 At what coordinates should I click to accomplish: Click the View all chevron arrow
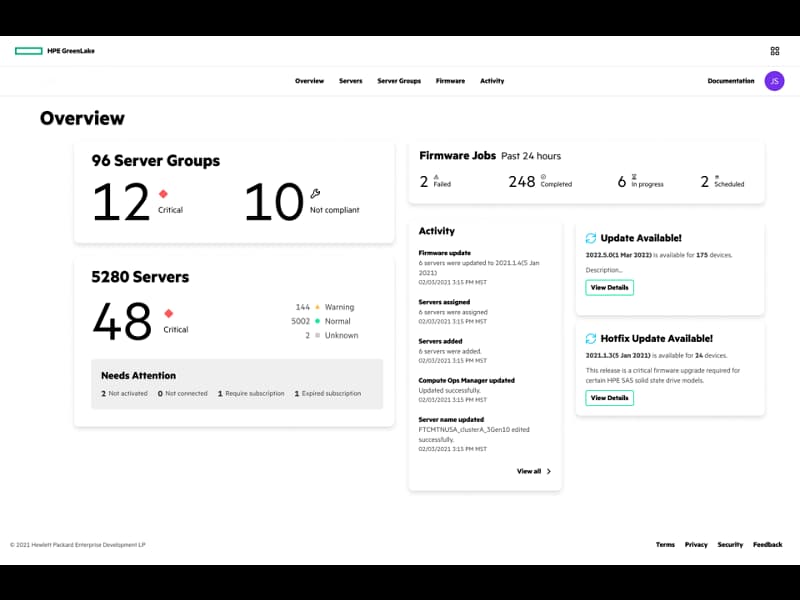pyautogui.click(x=549, y=471)
